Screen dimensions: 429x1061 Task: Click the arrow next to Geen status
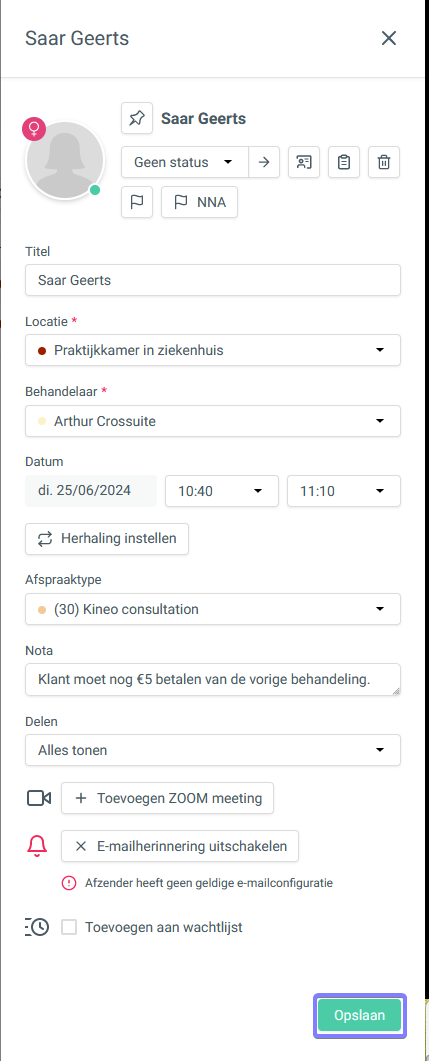click(x=264, y=162)
